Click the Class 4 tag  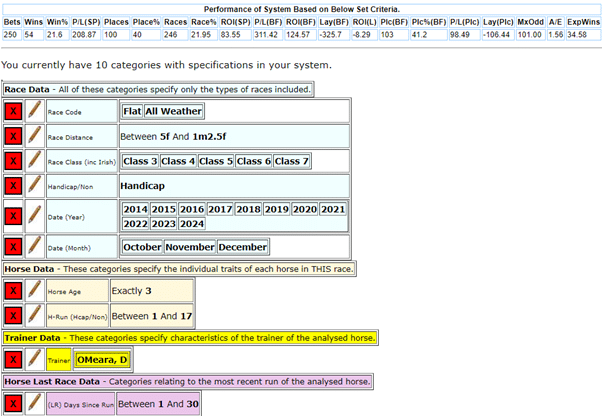pos(178,161)
